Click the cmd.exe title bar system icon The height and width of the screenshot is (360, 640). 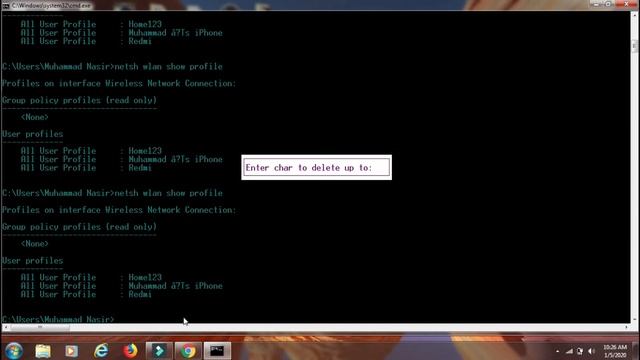pos(5,6)
